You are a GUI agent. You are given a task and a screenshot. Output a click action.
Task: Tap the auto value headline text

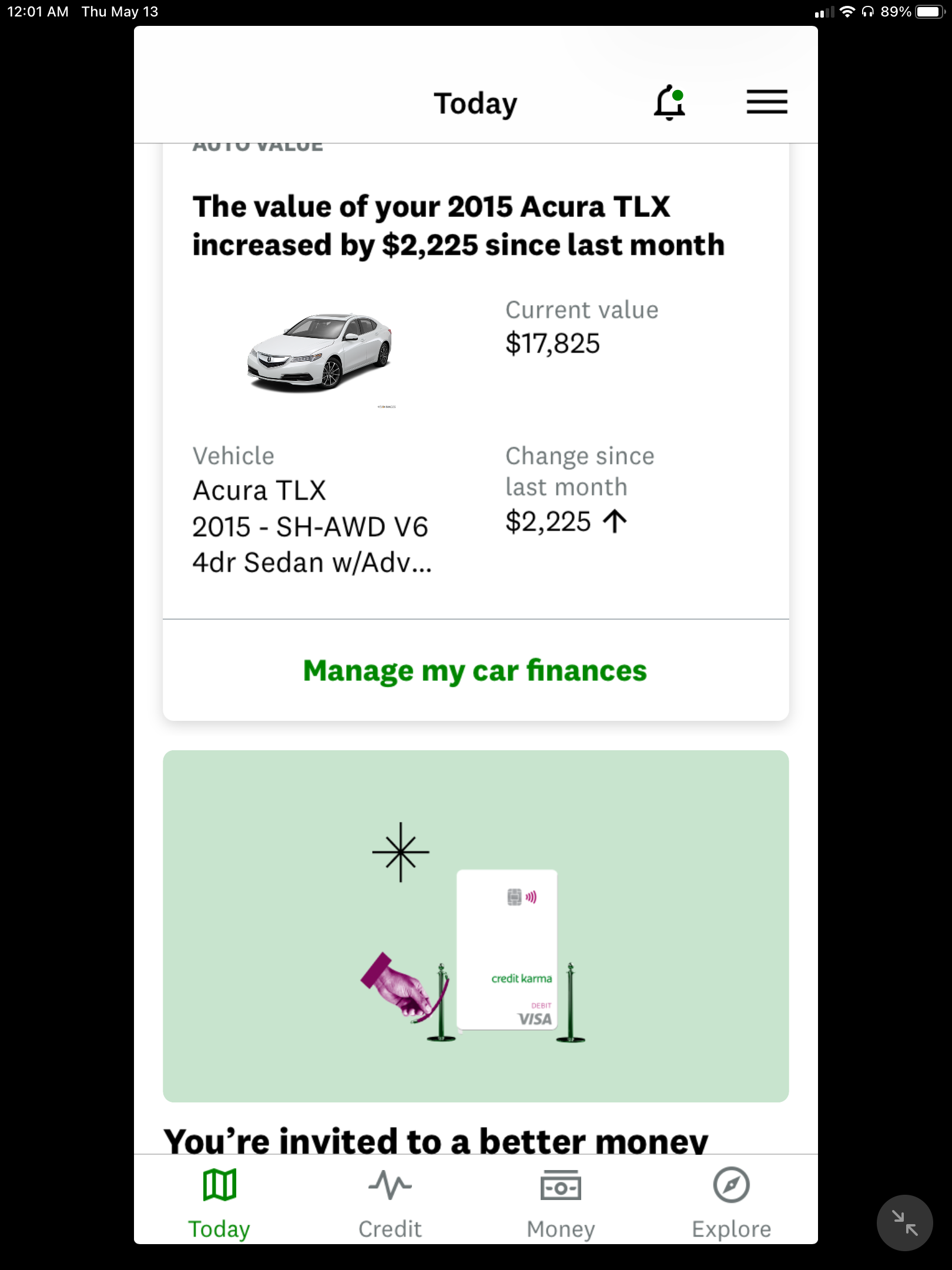click(458, 226)
